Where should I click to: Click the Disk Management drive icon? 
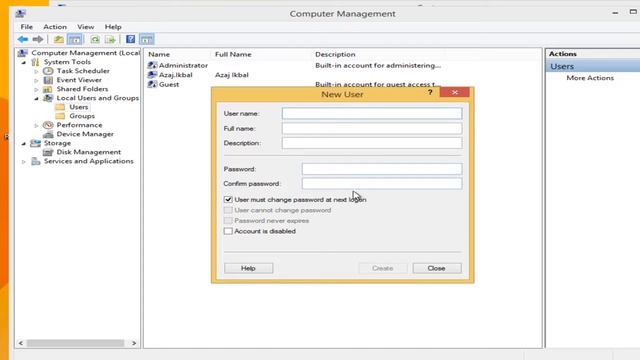click(48, 152)
